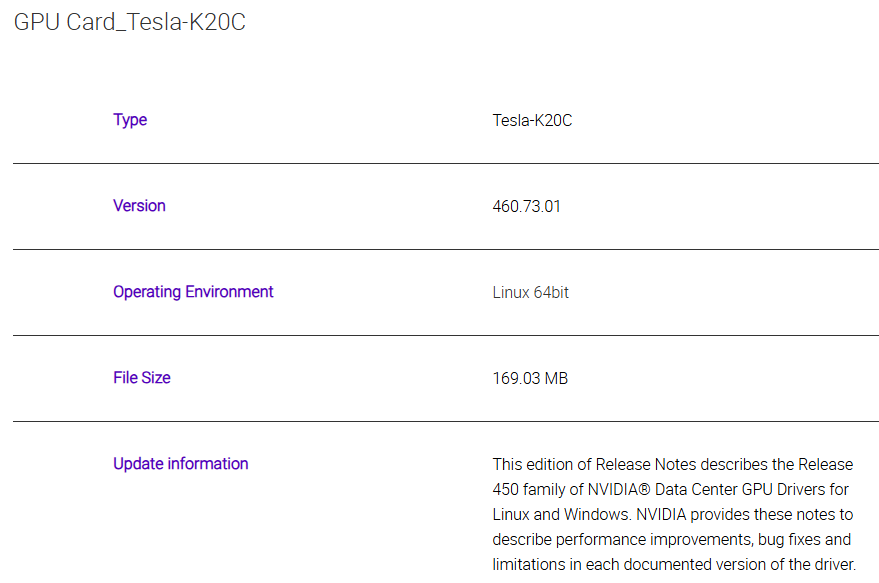879x583 pixels.
Task: Click the "GPU Card_Tesla-K20C" page heading
Action: (130, 22)
